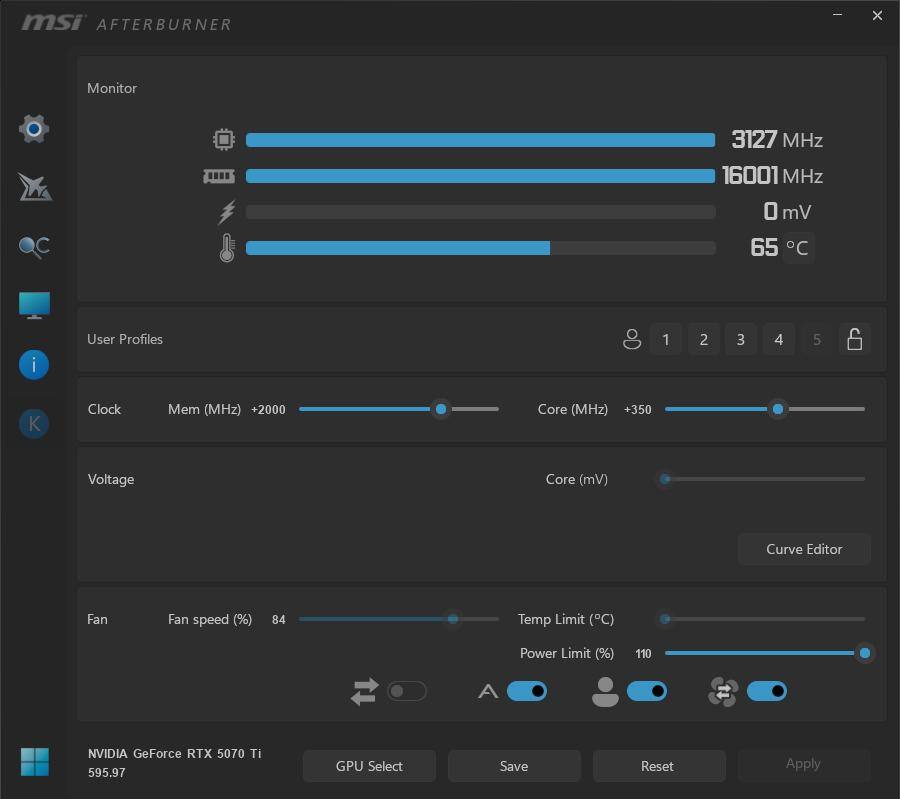Click the Power Limit (%) slider handle

[x=865, y=653]
